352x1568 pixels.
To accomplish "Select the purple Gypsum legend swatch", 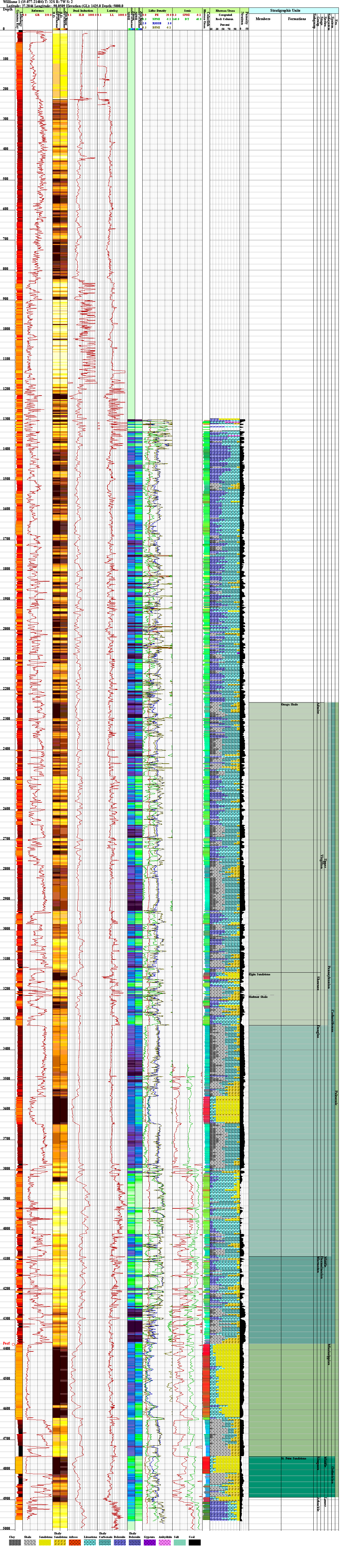I will point(150,1543).
